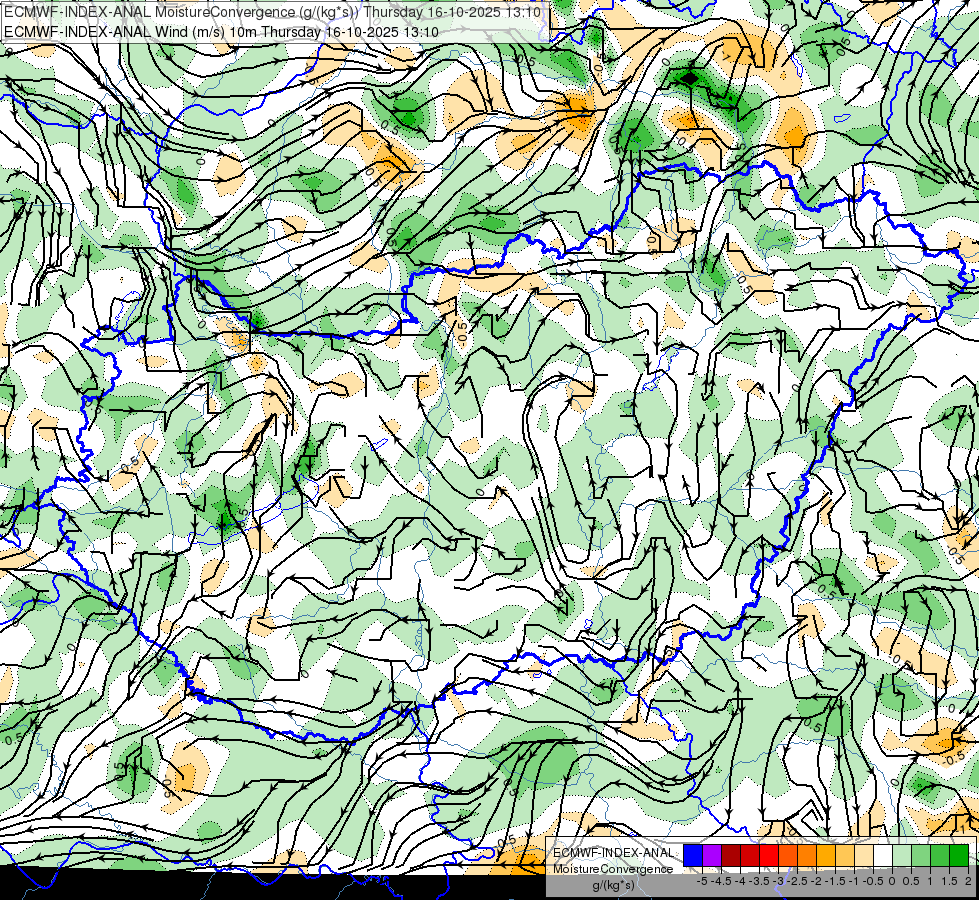This screenshot has width=979, height=900.
Task: Click the legend text MoistureConvergence
Action: point(613,869)
